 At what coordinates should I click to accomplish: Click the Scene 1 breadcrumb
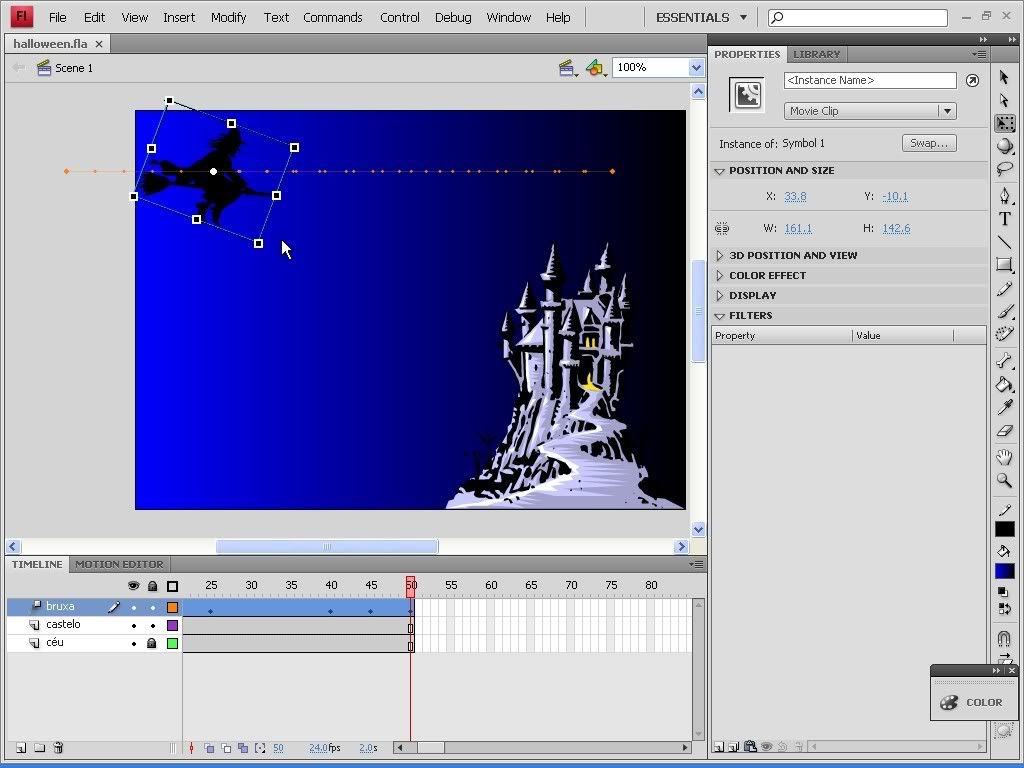[x=73, y=68]
